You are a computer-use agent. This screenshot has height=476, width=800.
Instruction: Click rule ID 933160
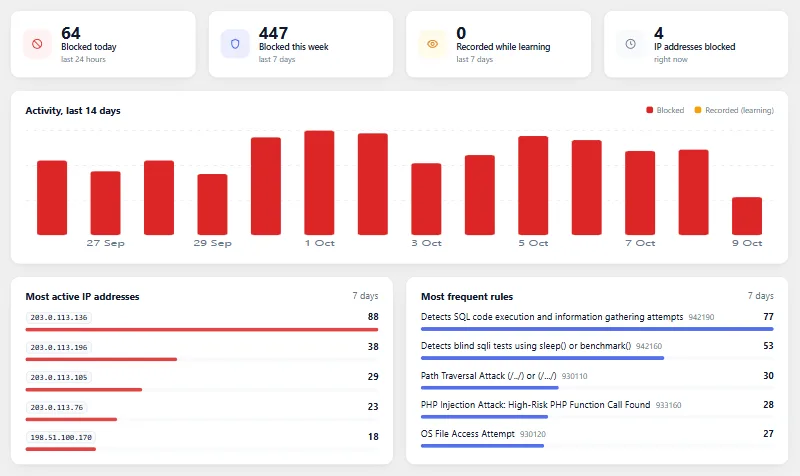(668, 405)
